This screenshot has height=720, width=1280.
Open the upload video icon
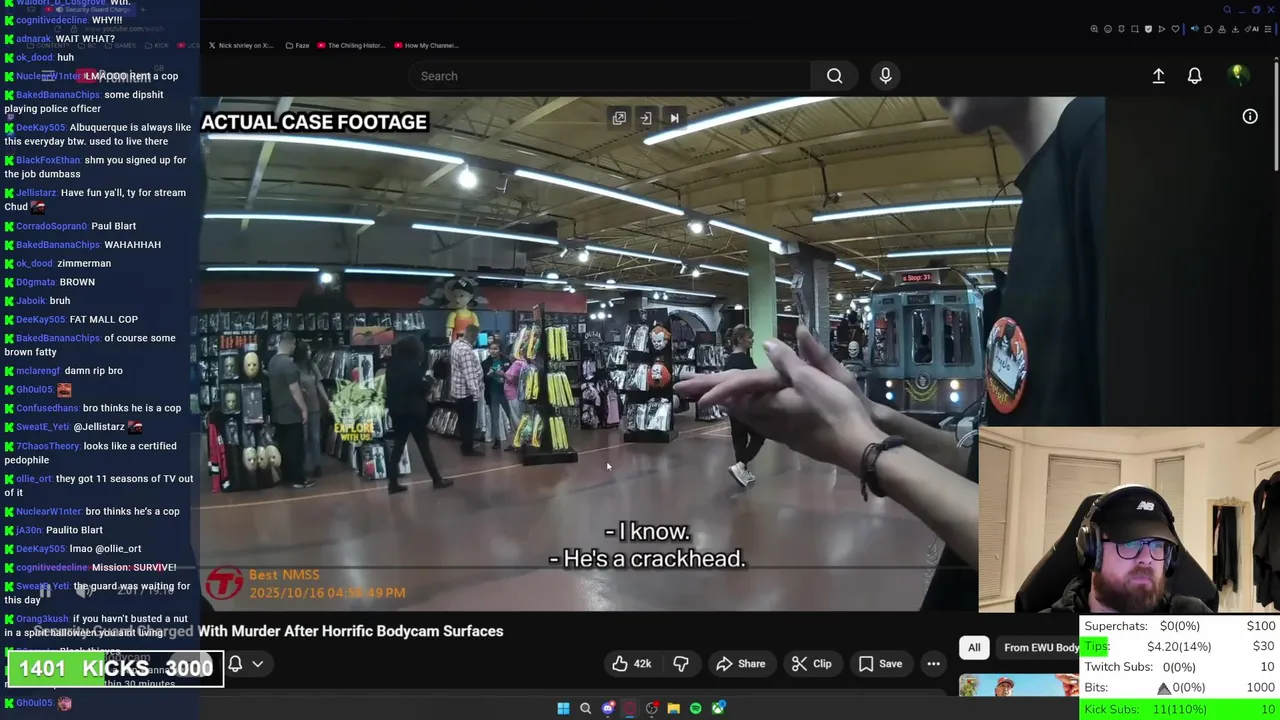pyautogui.click(x=1158, y=76)
